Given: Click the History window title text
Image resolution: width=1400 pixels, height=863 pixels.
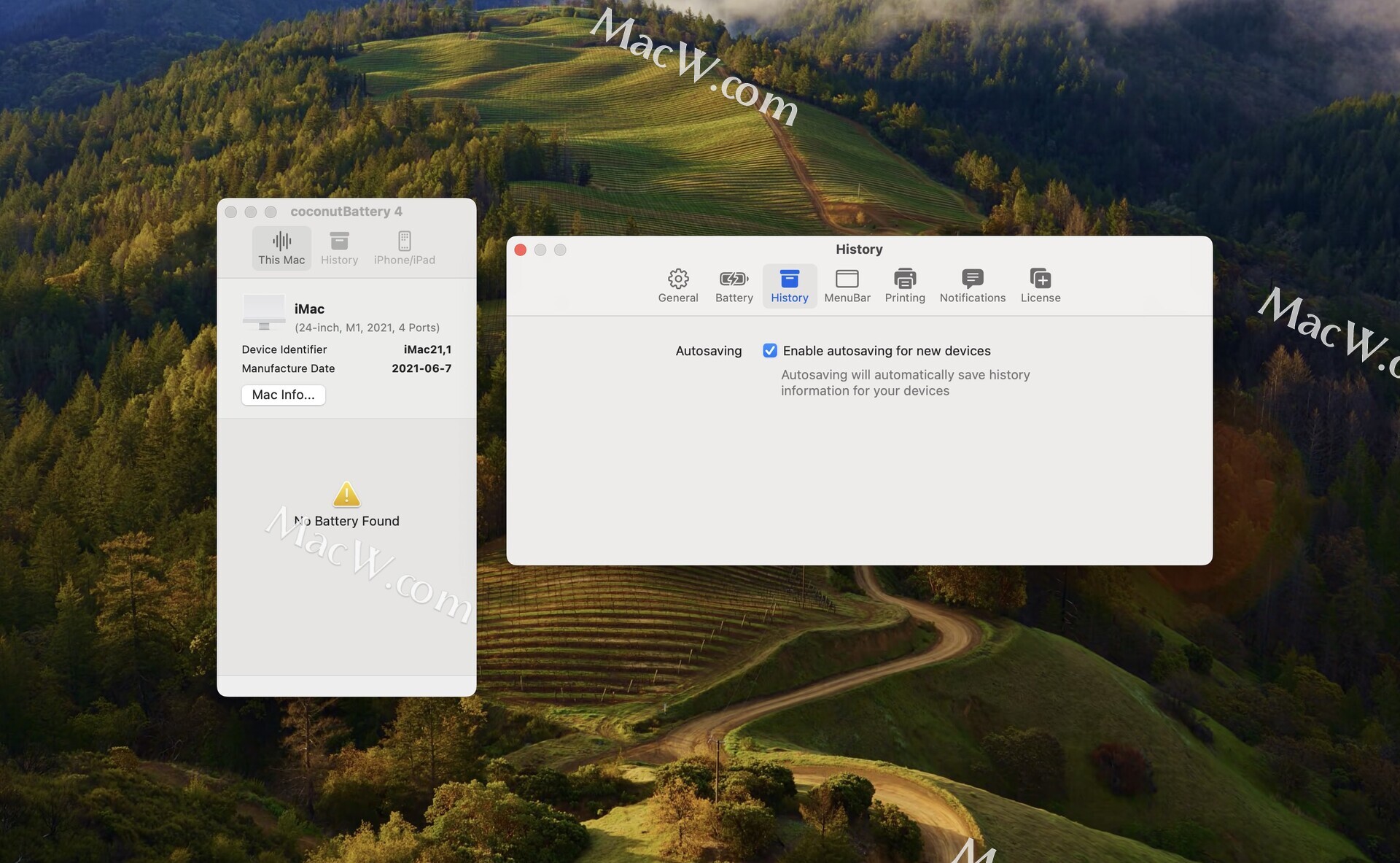Looking at the screenshot, I should [859, 249].
